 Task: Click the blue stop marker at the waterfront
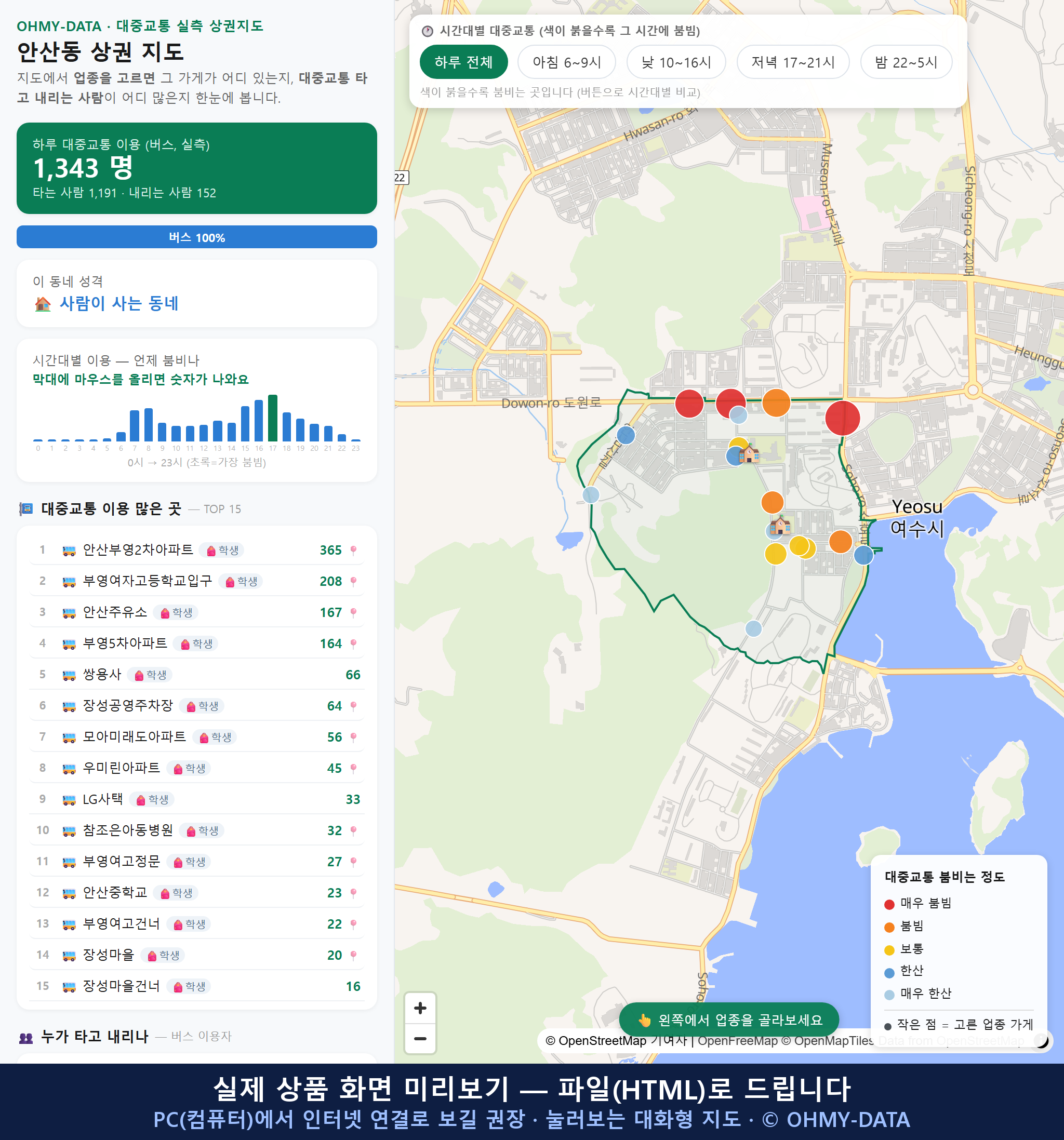pyautogui.click(x=863, y=555)
